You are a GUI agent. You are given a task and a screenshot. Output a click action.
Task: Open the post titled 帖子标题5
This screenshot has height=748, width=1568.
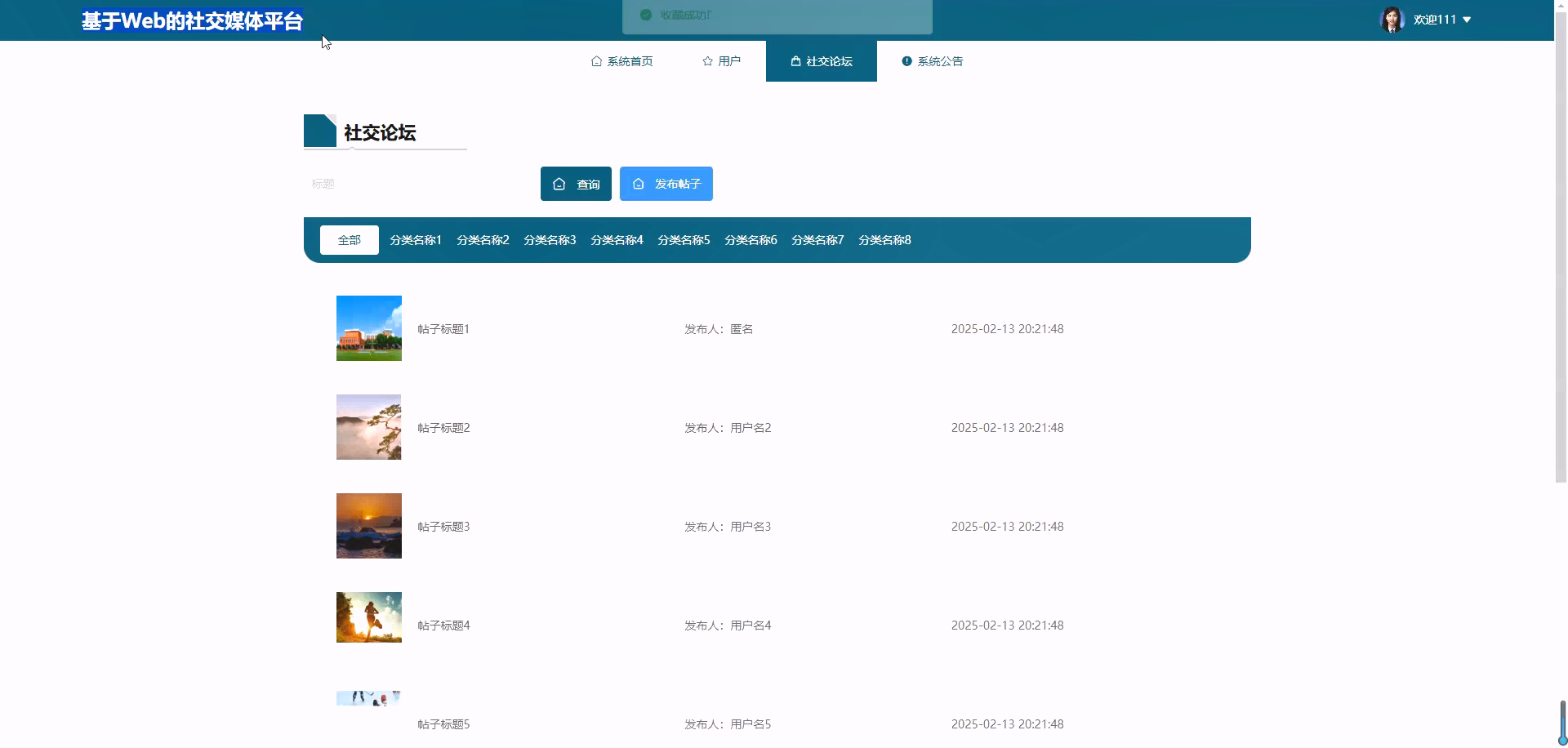pyautogui.click(x=443, y=724)
